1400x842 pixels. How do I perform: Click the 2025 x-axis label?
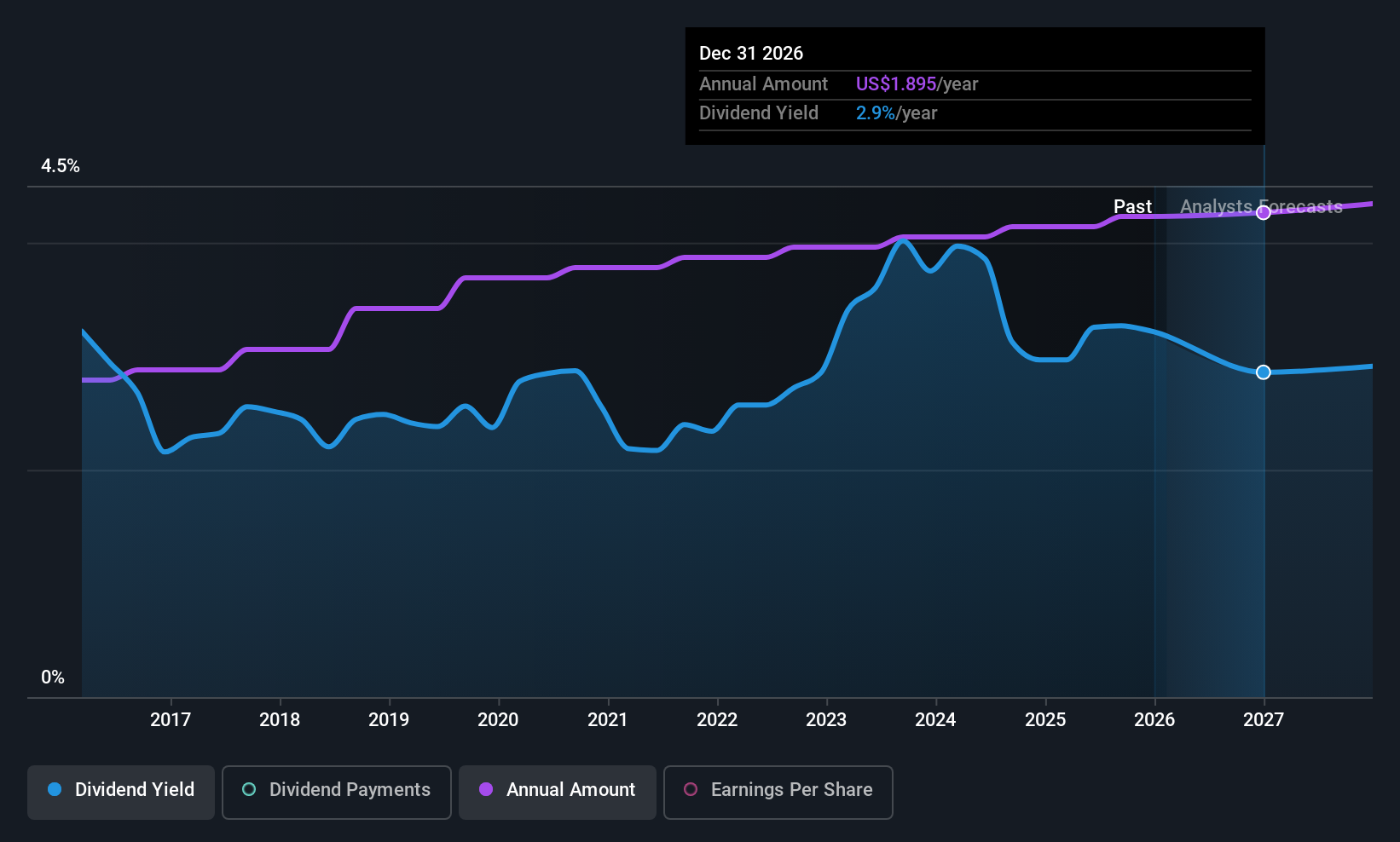1045,720
